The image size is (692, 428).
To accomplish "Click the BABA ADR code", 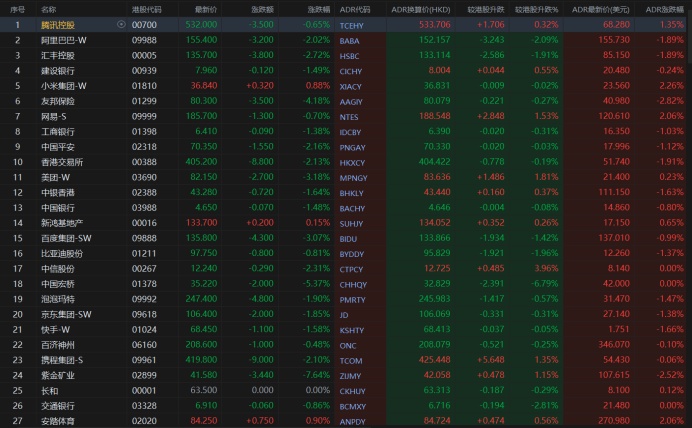I will (x=350, y=39).
